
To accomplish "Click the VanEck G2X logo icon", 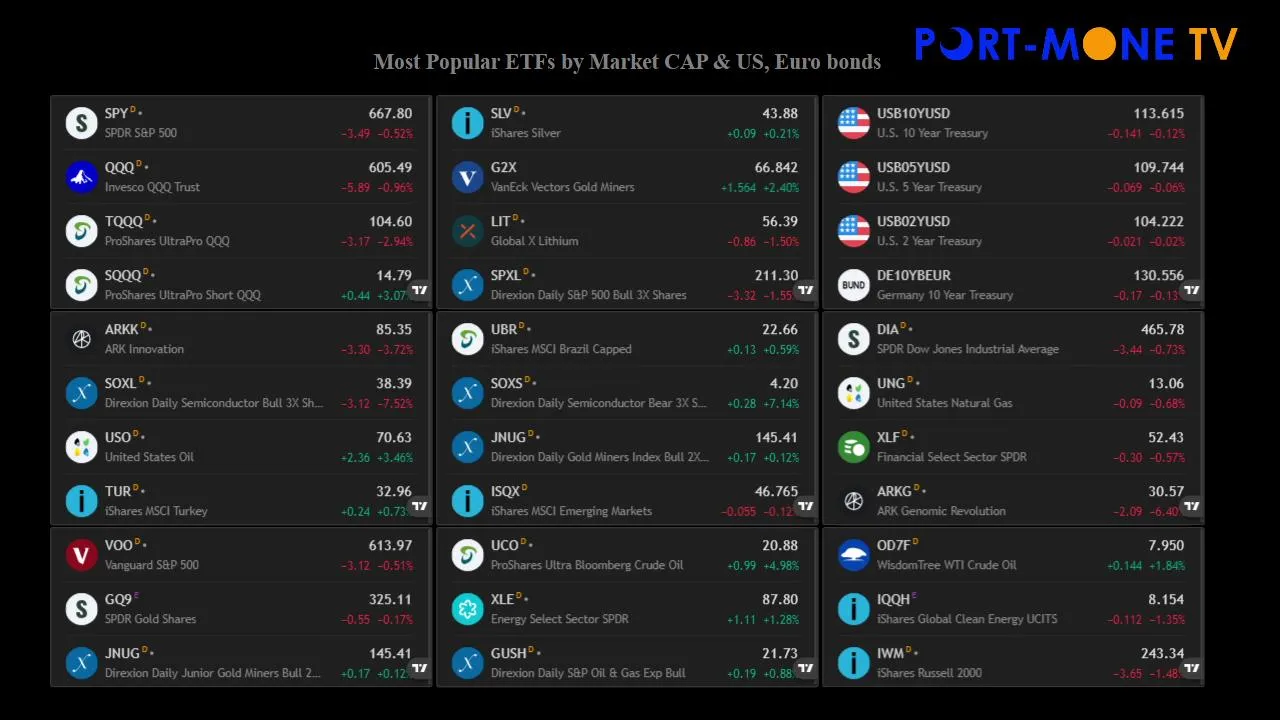I will click(467, 177).
